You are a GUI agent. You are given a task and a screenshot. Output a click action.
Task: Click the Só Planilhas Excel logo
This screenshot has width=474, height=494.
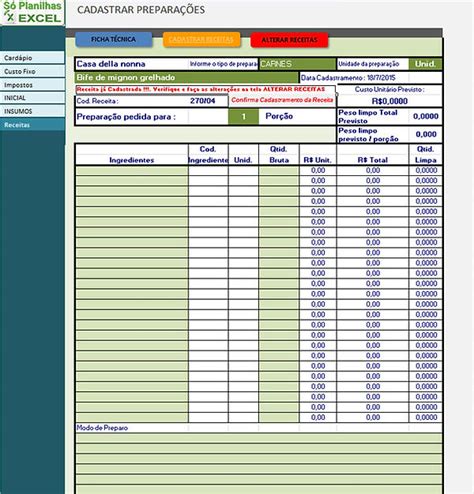(x=32, y=12)
